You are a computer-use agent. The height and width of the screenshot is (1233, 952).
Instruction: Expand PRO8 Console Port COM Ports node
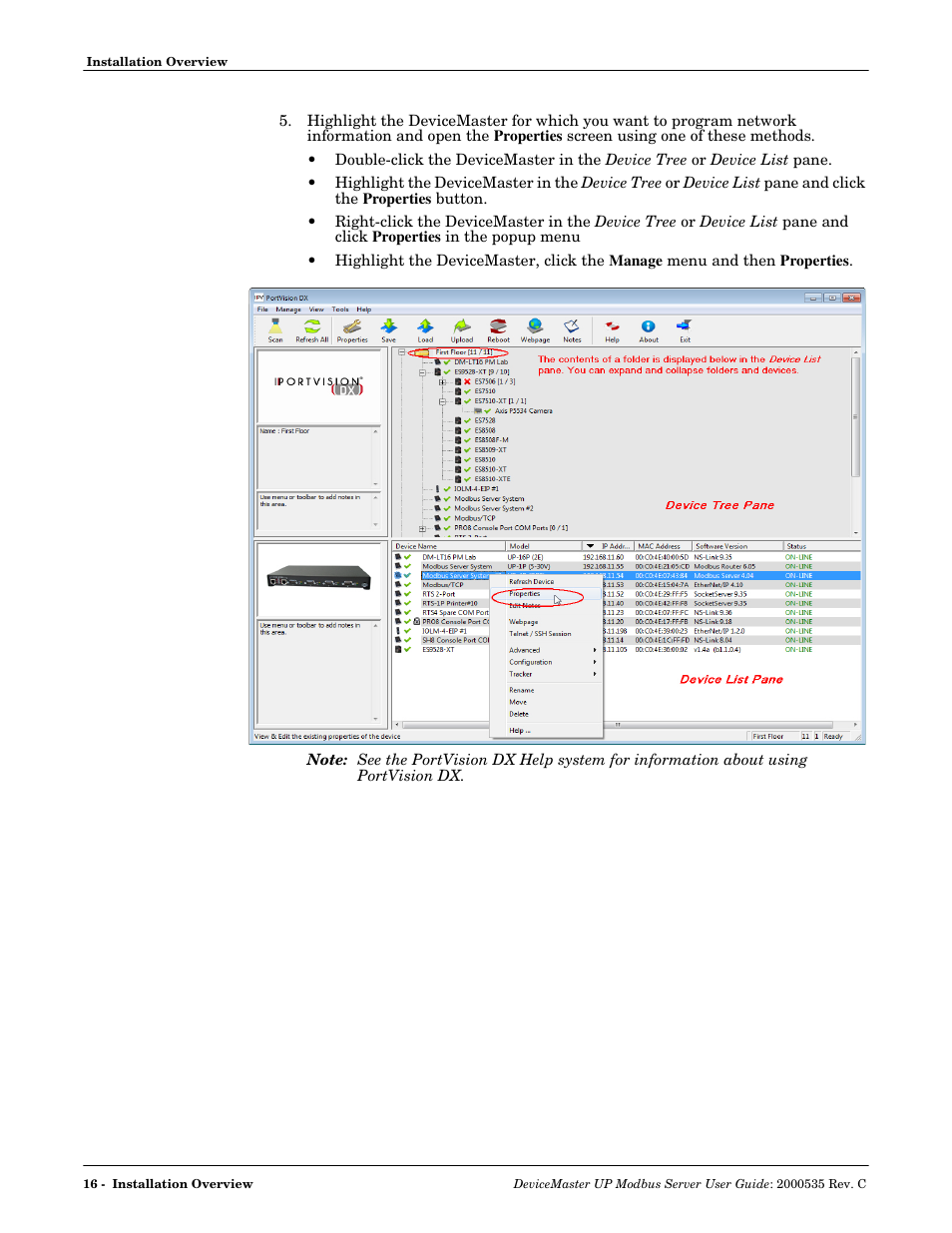pos(422,528)
